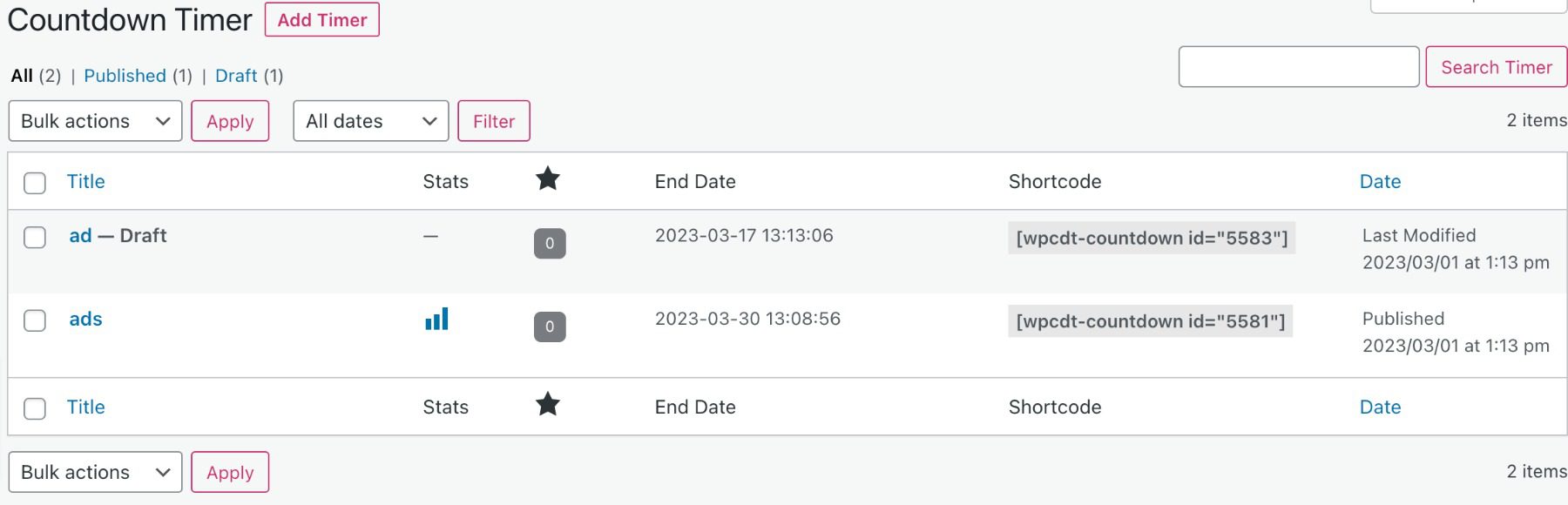
Task: Click the star icon in table header
Action: tap(548, 179)
